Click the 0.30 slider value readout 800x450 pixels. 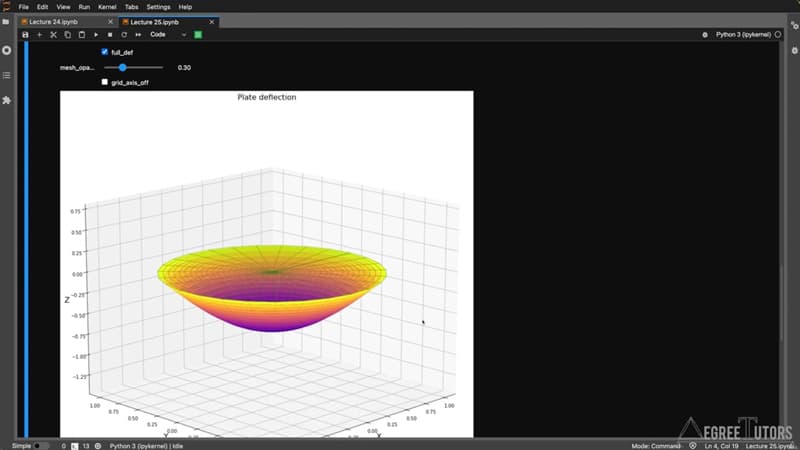click(184, 67)
